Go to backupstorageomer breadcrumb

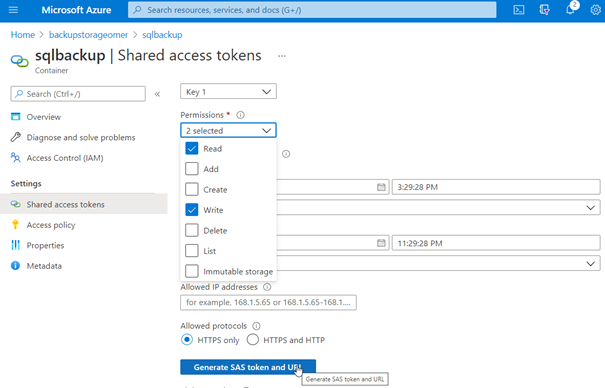click(x=88, y=35)
